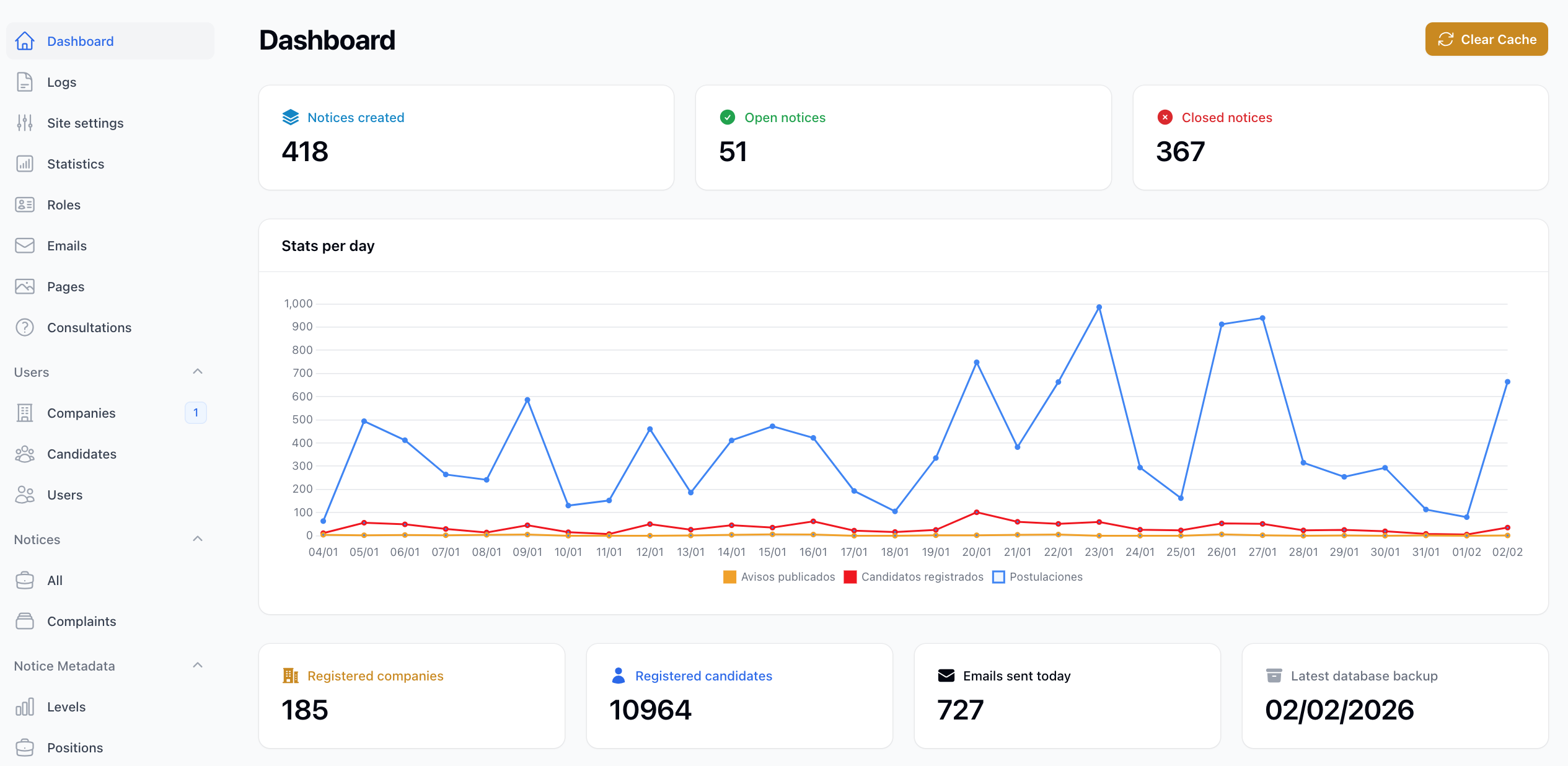
Task: Click the Companies building icon
Action: 25,413
